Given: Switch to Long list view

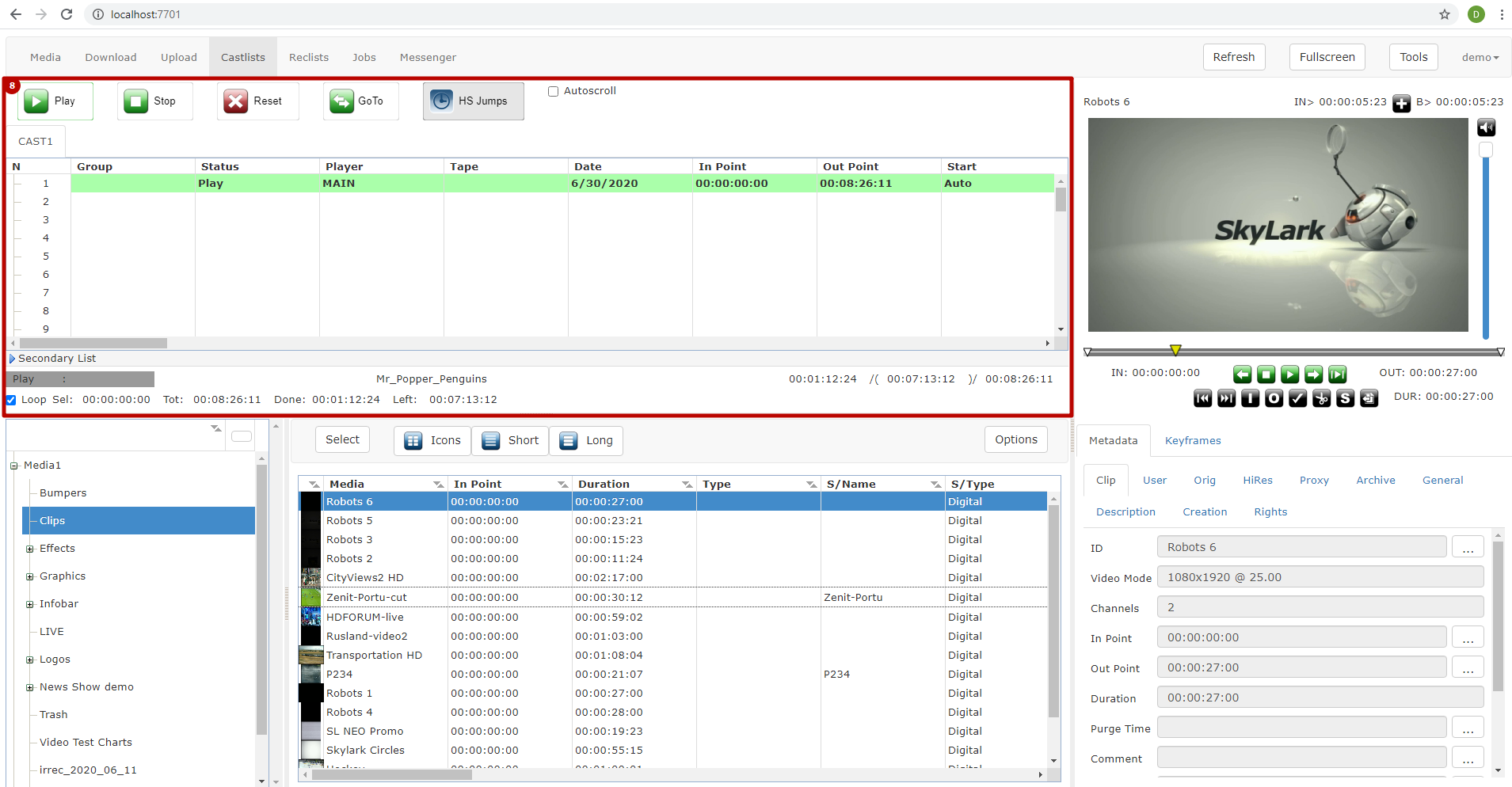Looking at the screenshot, I should coord(586,440).
